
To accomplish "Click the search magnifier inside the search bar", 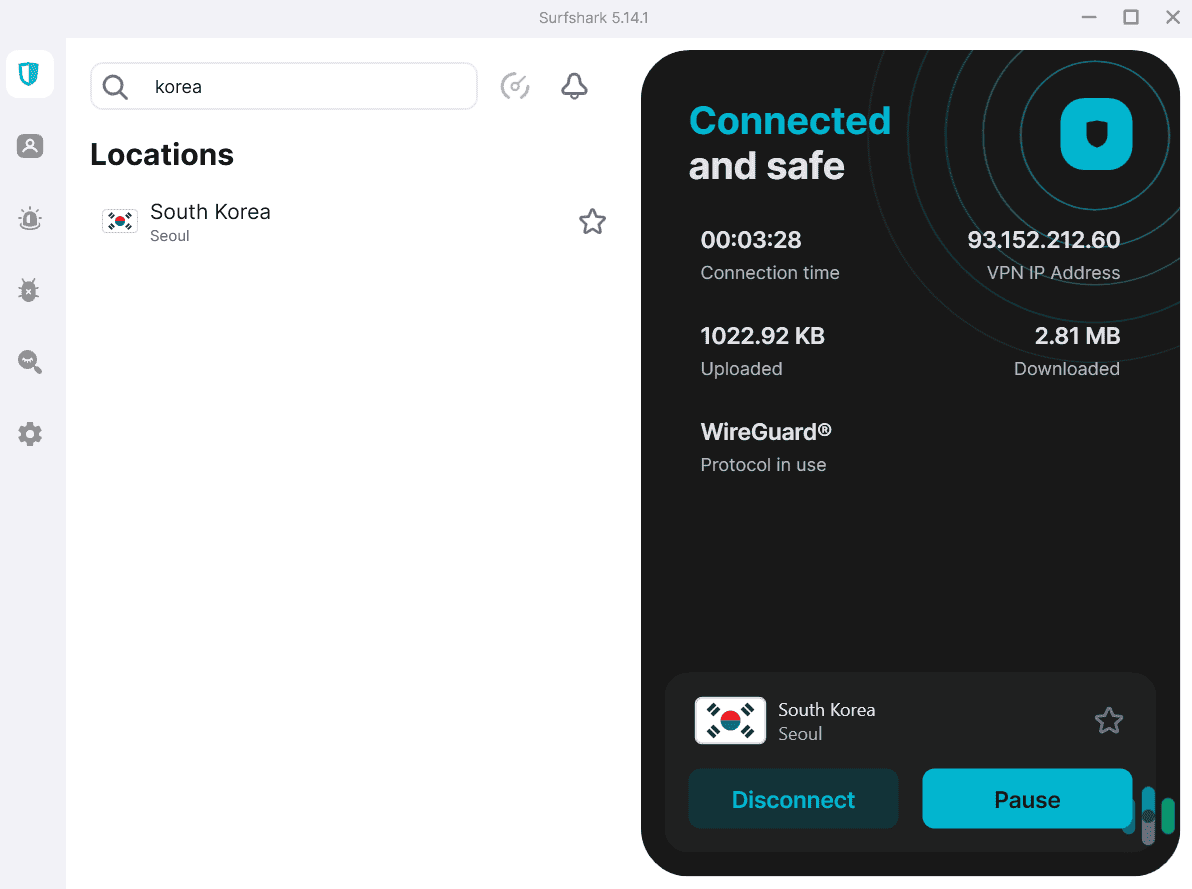I will click(x=114, y=86).
